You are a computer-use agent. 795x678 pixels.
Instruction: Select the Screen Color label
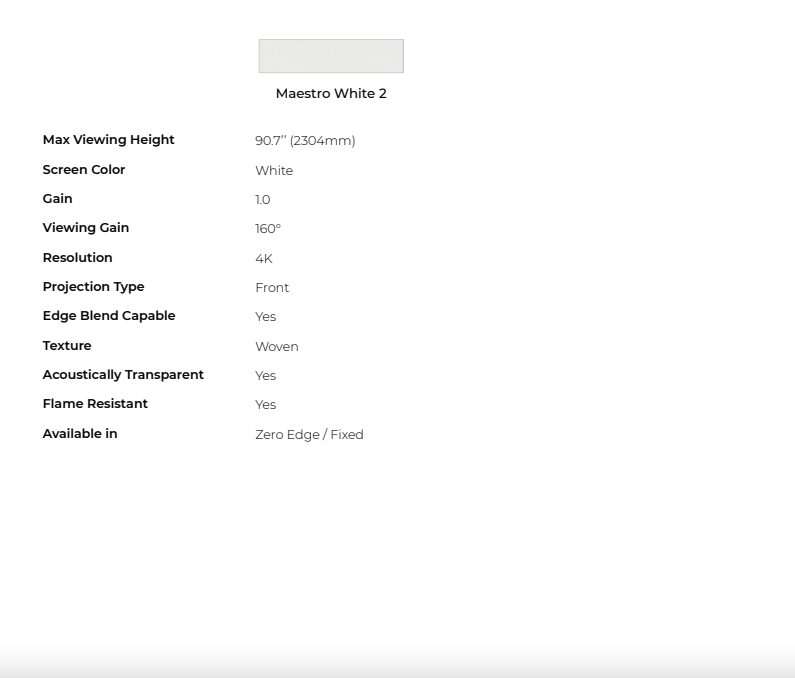point(84,169)
